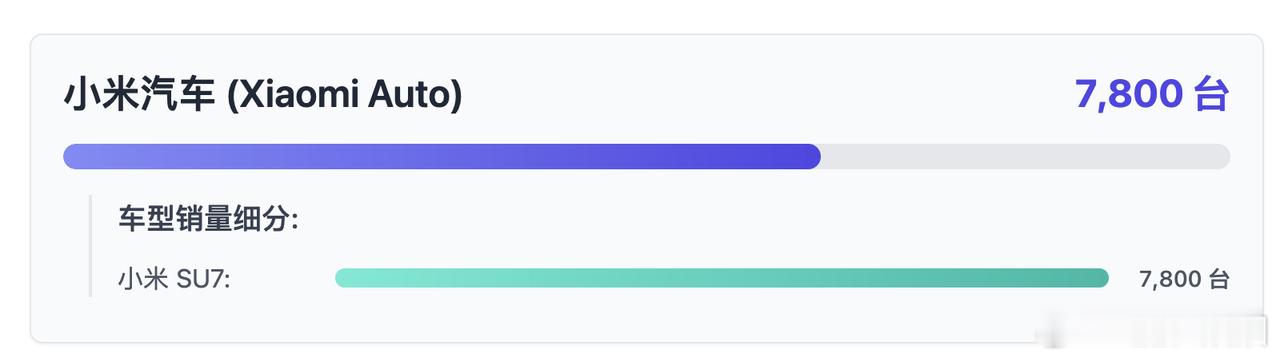
Task: Click the gray unfilled part of the top bar
Action: click(x=1025, y=156)
